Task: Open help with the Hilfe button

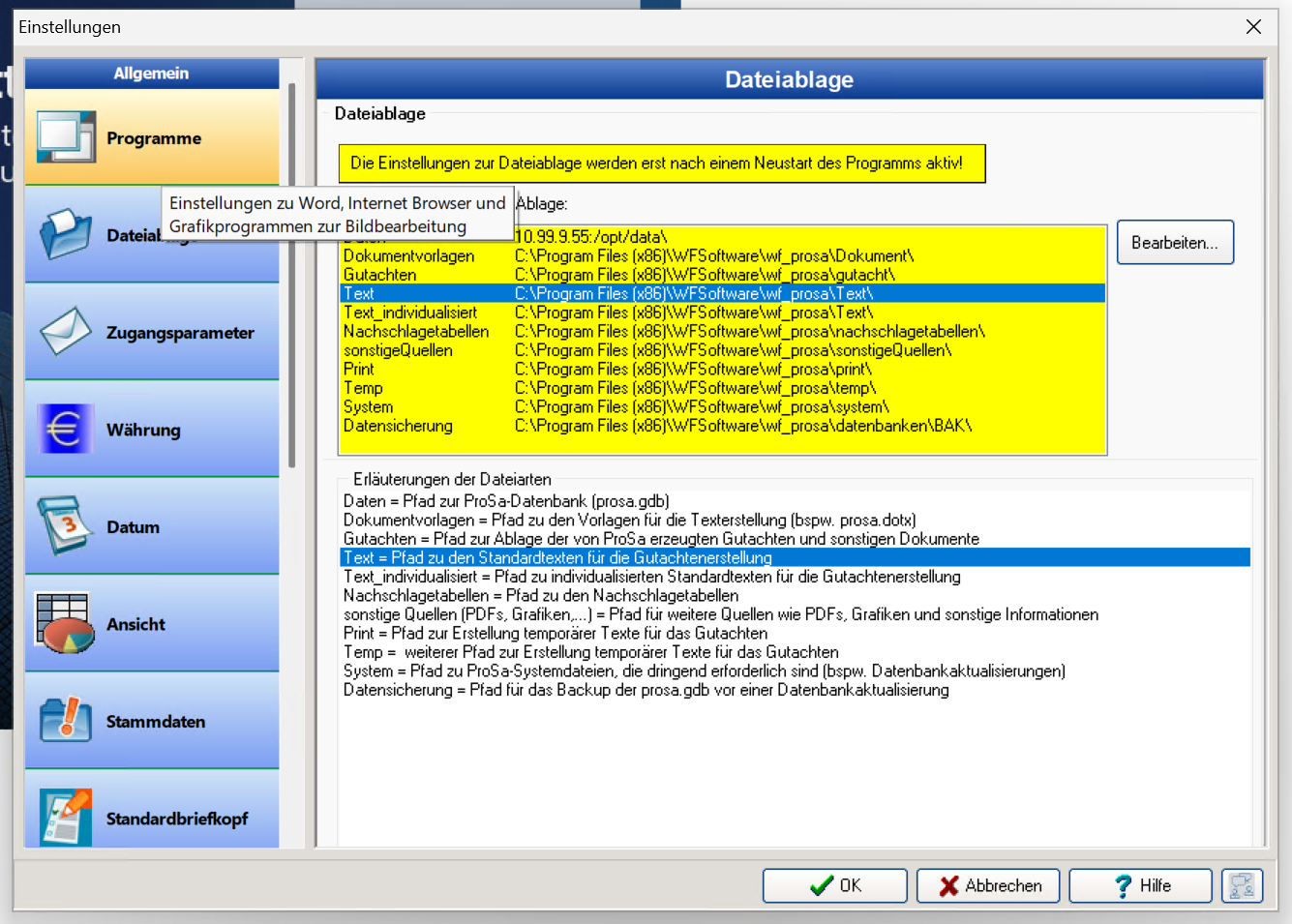Action: [x=1140, y=885]
